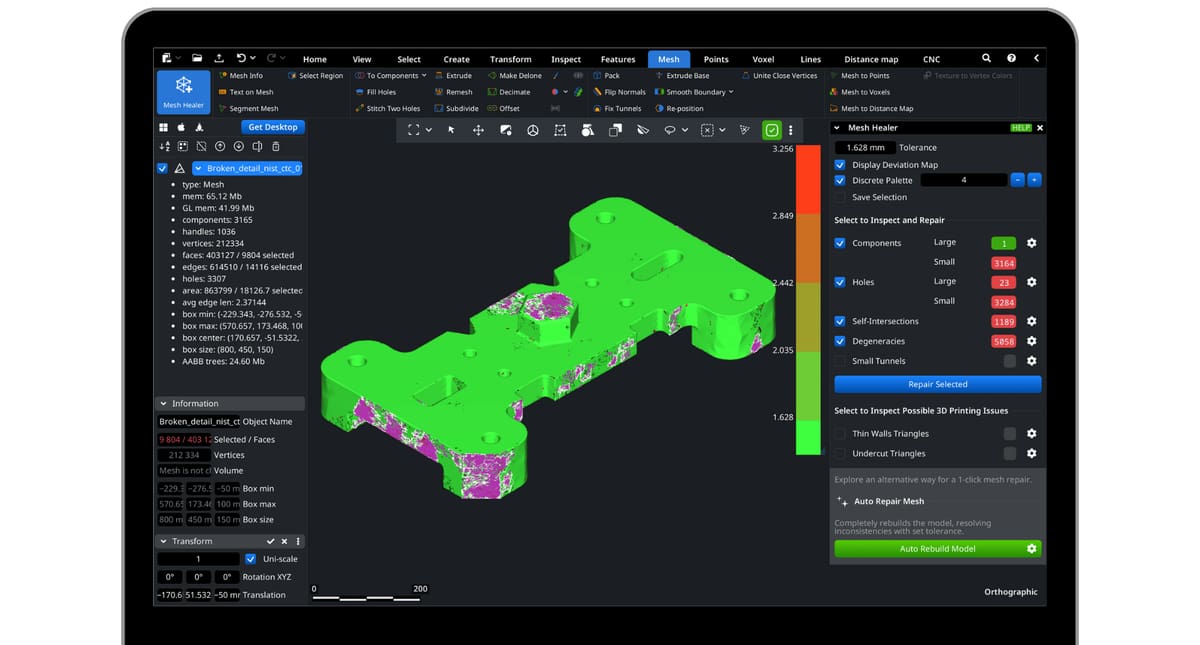Switch to the CNC tab
This screenshot has width=1200, height=645.
coord(931,59)
